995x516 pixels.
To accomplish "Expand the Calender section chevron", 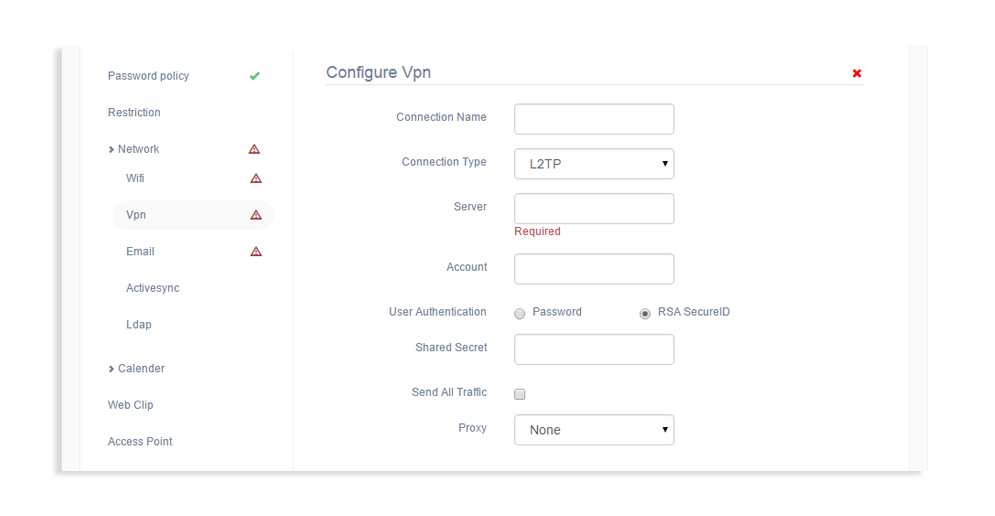I will (111, 369).
